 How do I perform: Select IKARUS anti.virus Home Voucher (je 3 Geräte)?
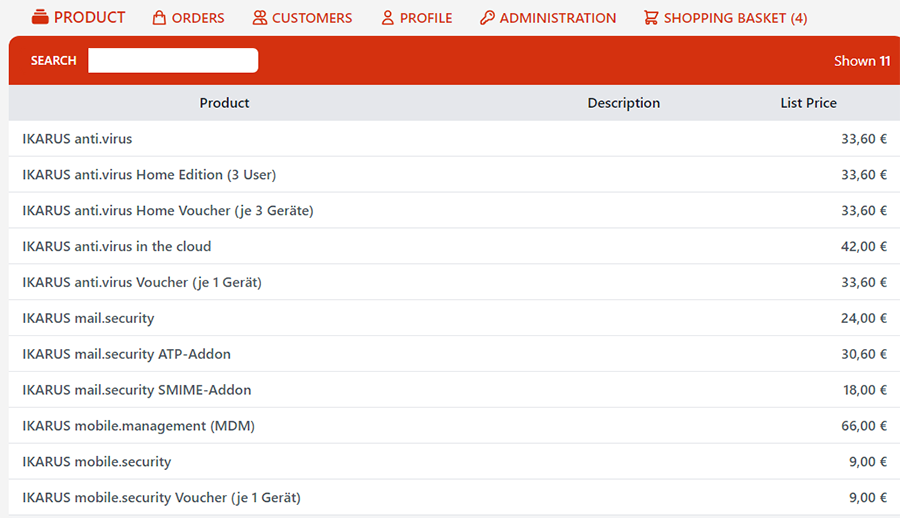pos(454,210)
